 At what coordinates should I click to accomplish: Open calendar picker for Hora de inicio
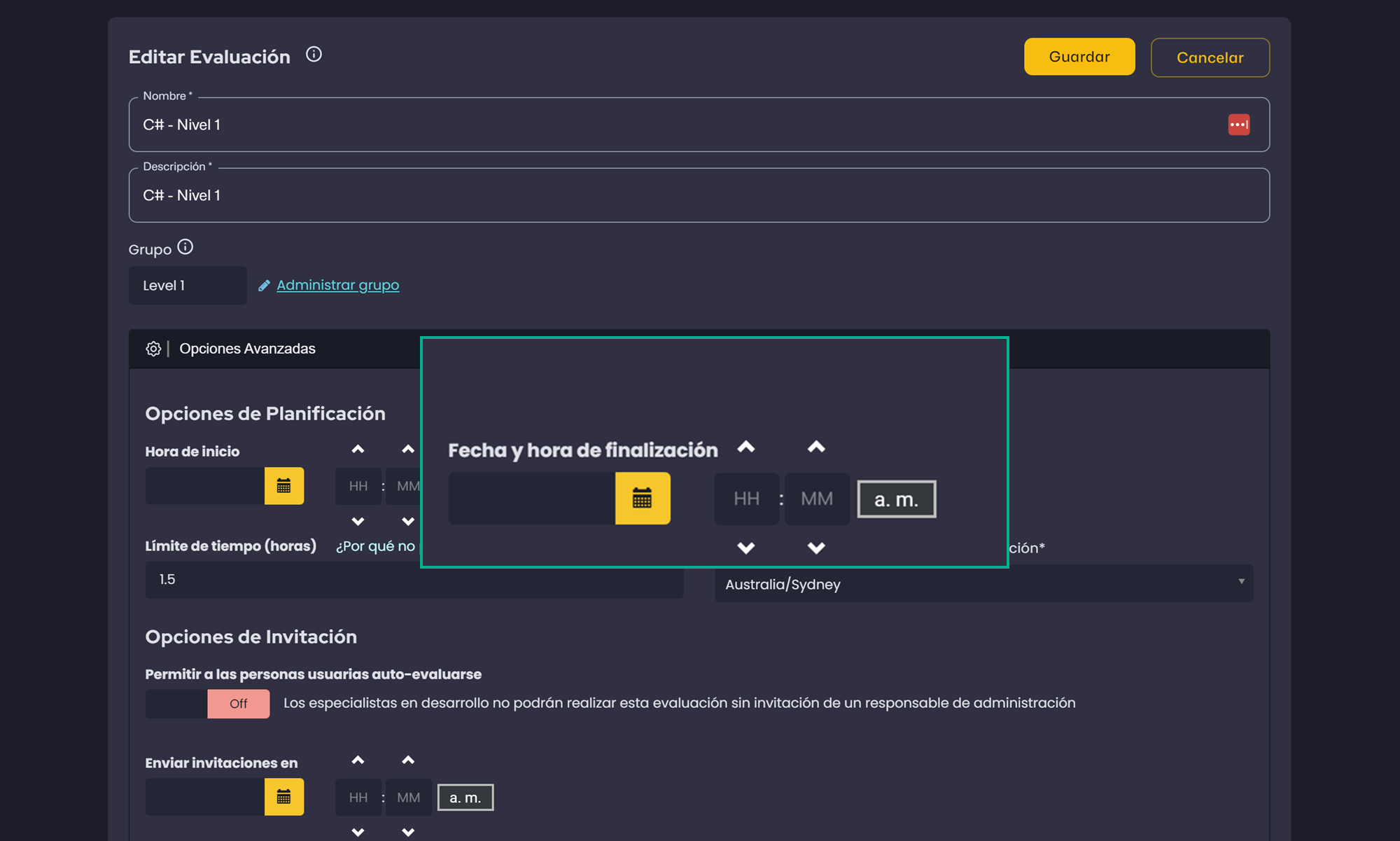(x=284, y=486)
